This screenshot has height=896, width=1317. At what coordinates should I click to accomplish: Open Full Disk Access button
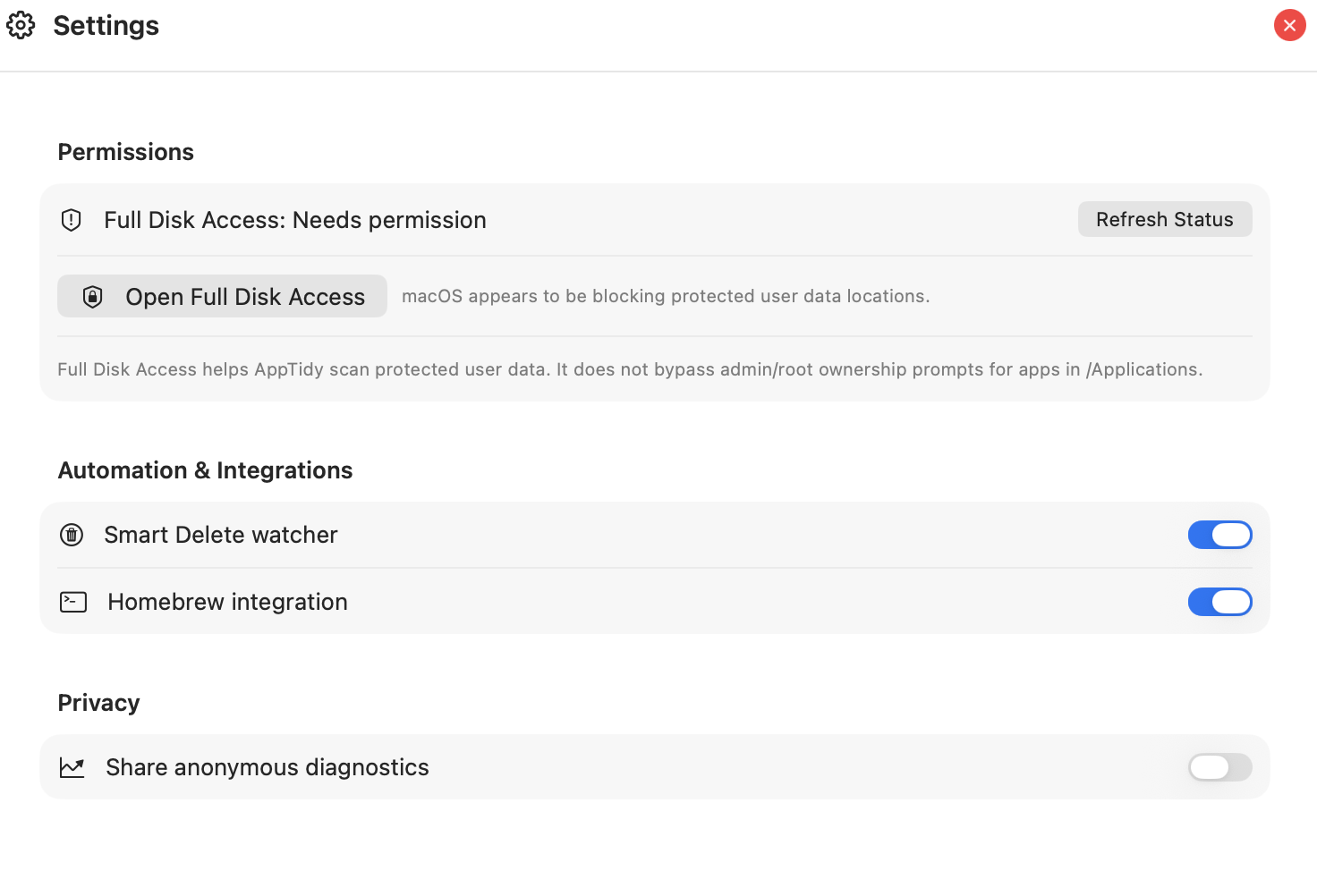[x=222, y=296]
